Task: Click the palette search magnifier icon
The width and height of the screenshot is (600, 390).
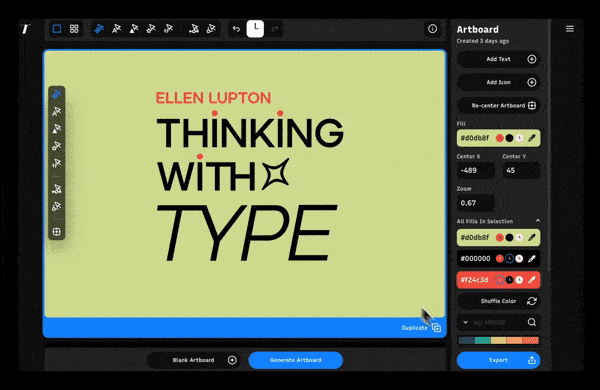Action: (x=532, y=322)
